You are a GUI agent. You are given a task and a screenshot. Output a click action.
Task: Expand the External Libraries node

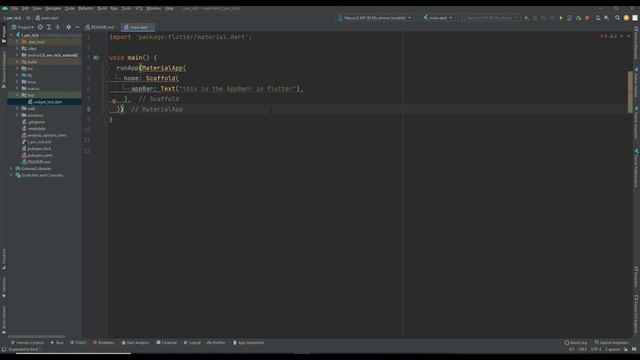tap(11, 169)
